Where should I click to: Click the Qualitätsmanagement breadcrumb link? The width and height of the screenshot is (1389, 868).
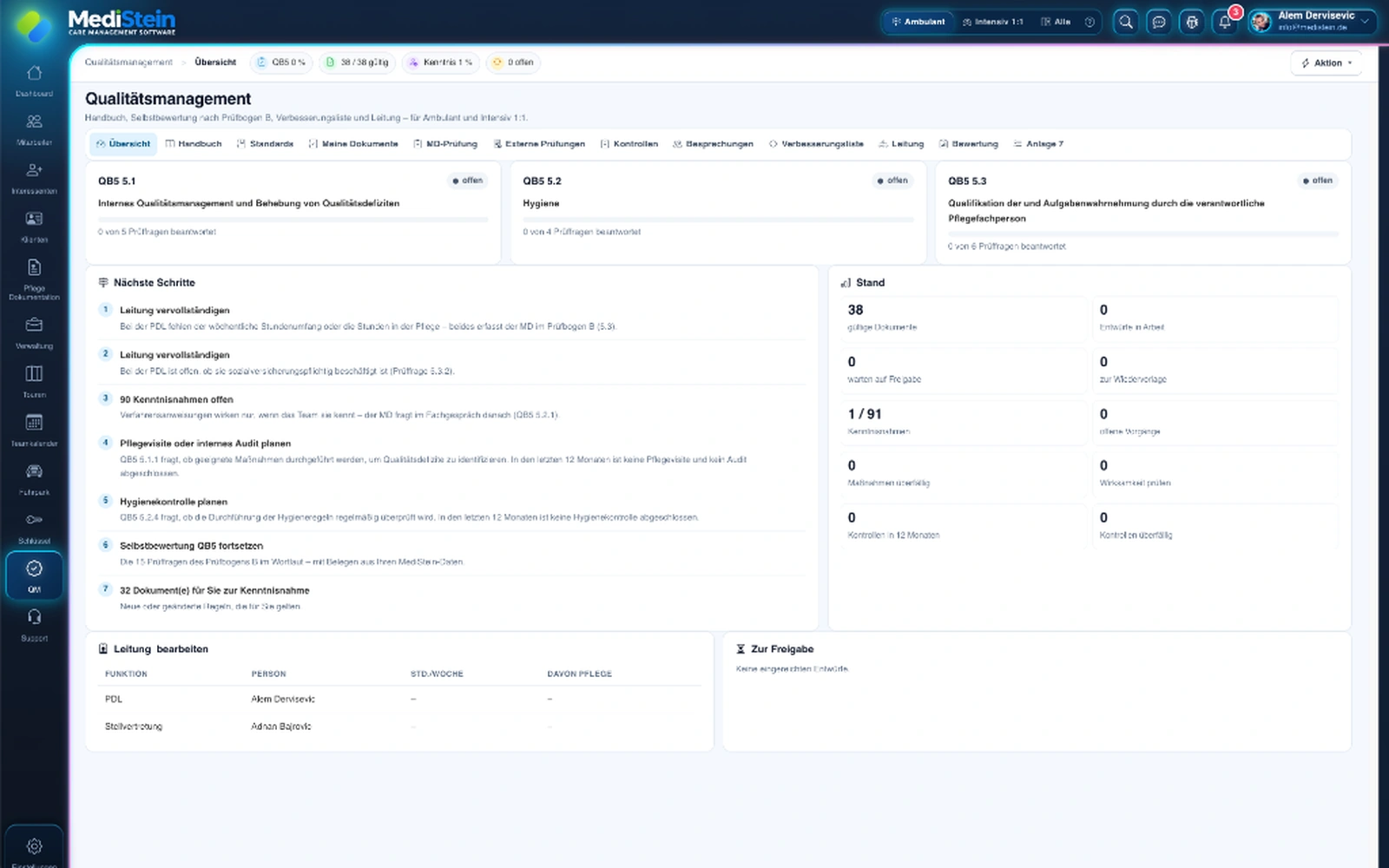pyautogui.click(x=128, y=62)
